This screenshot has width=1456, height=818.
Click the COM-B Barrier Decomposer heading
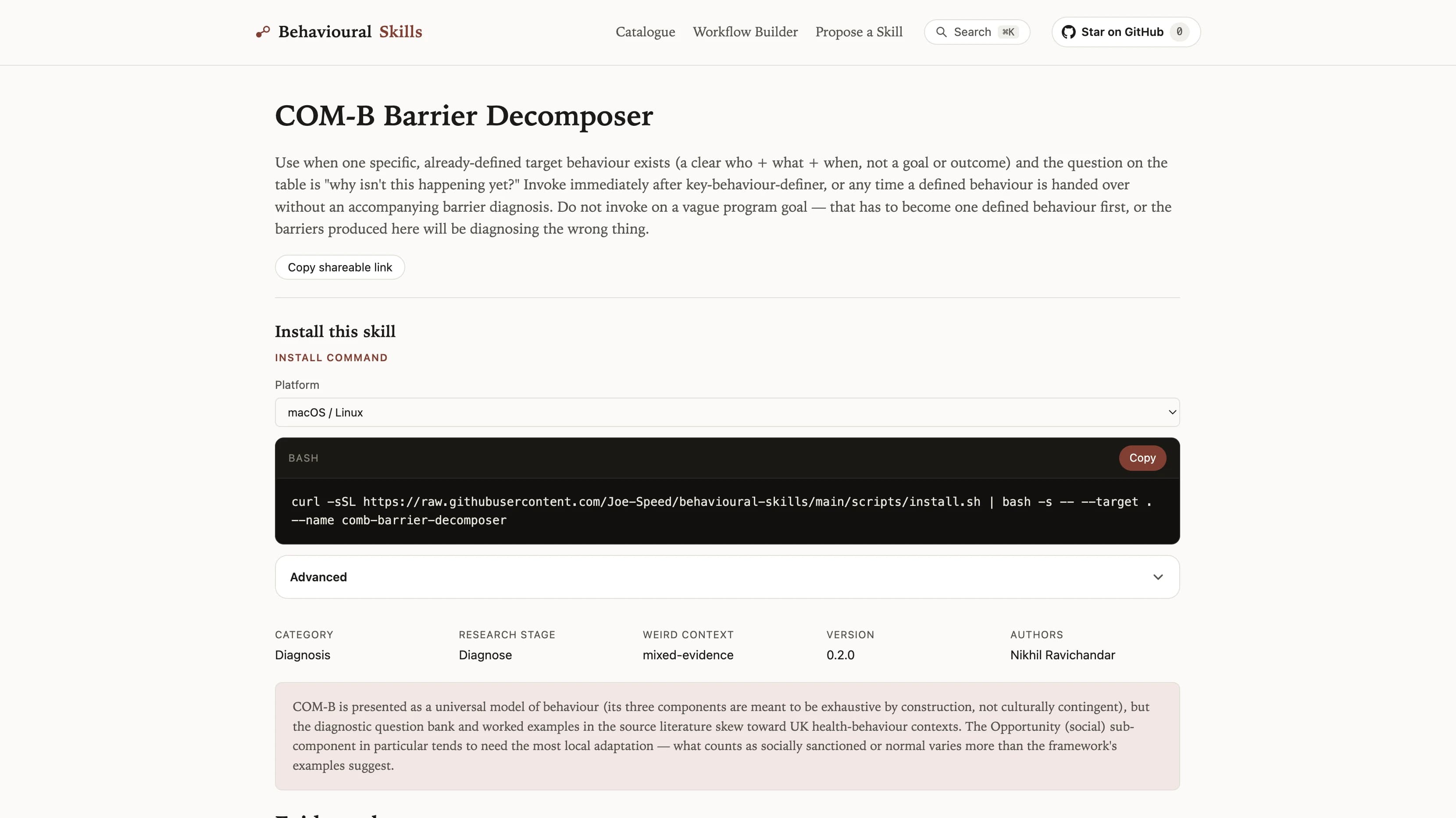(464, 116)
